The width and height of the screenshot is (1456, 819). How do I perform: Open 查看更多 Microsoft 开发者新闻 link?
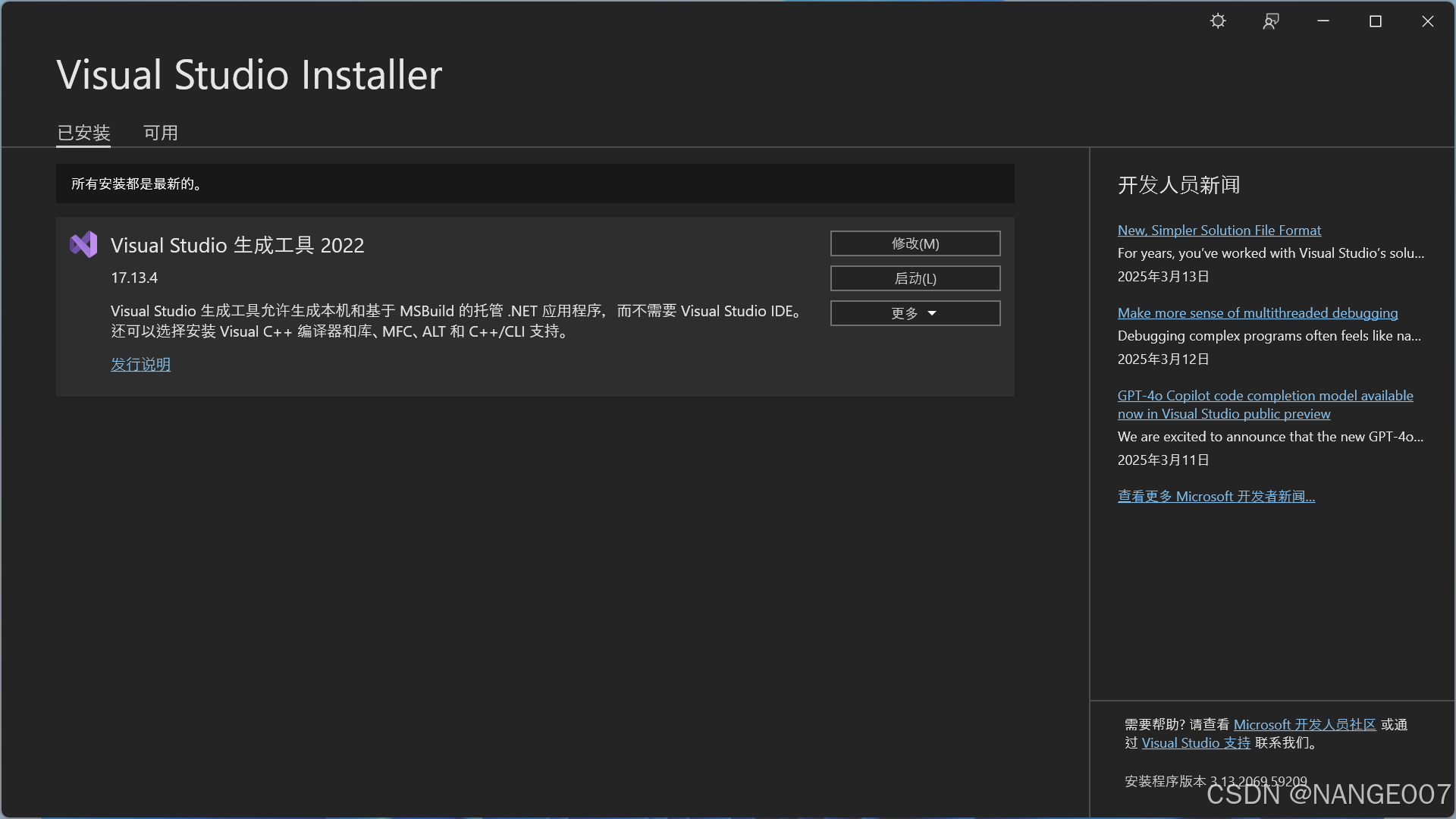1216,496
